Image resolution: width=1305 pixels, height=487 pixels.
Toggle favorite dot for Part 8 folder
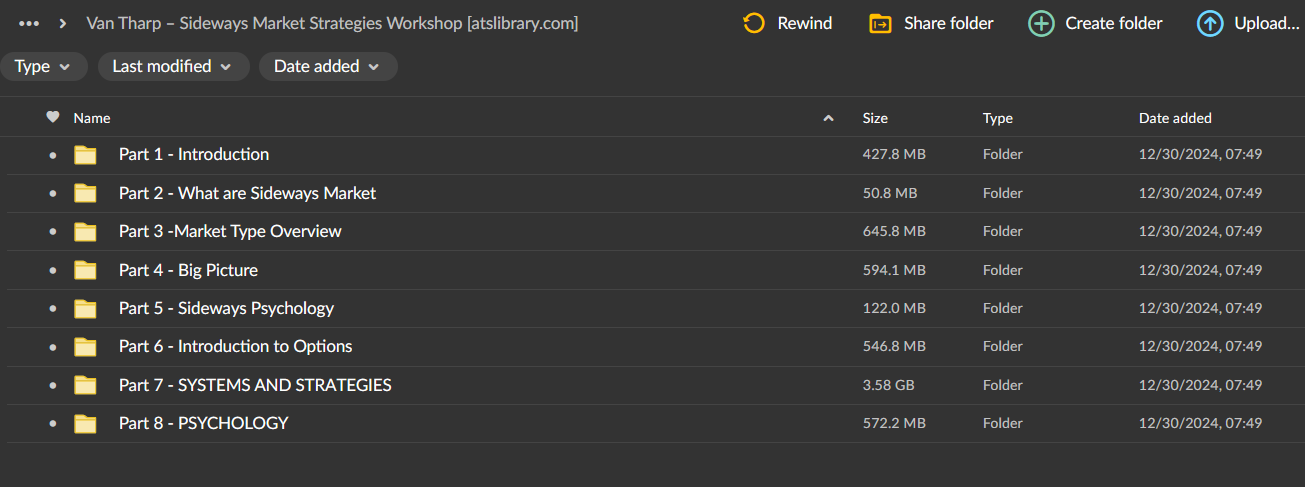pos(53,424)
